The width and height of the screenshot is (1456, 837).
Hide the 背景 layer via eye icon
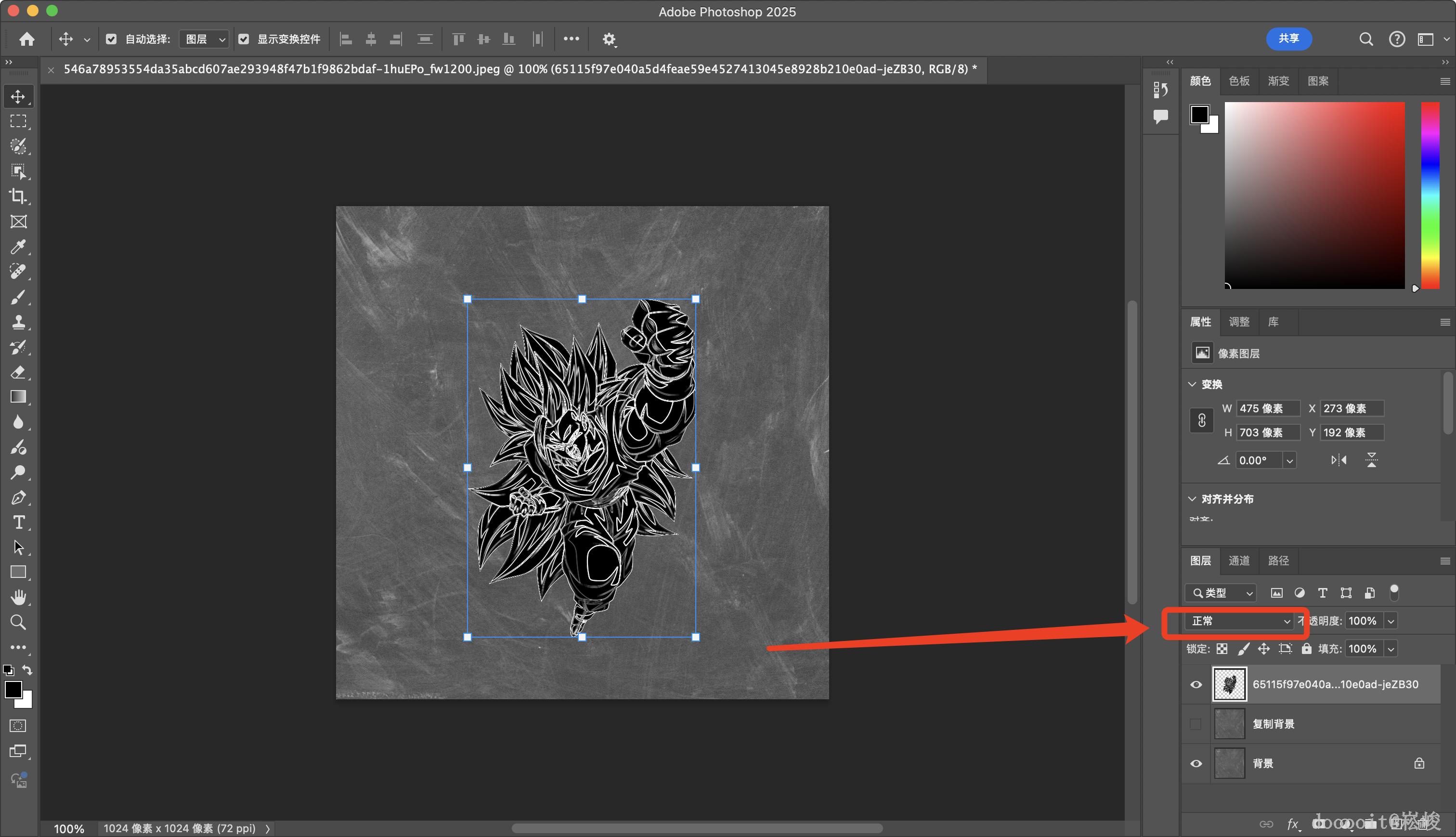1196,763
